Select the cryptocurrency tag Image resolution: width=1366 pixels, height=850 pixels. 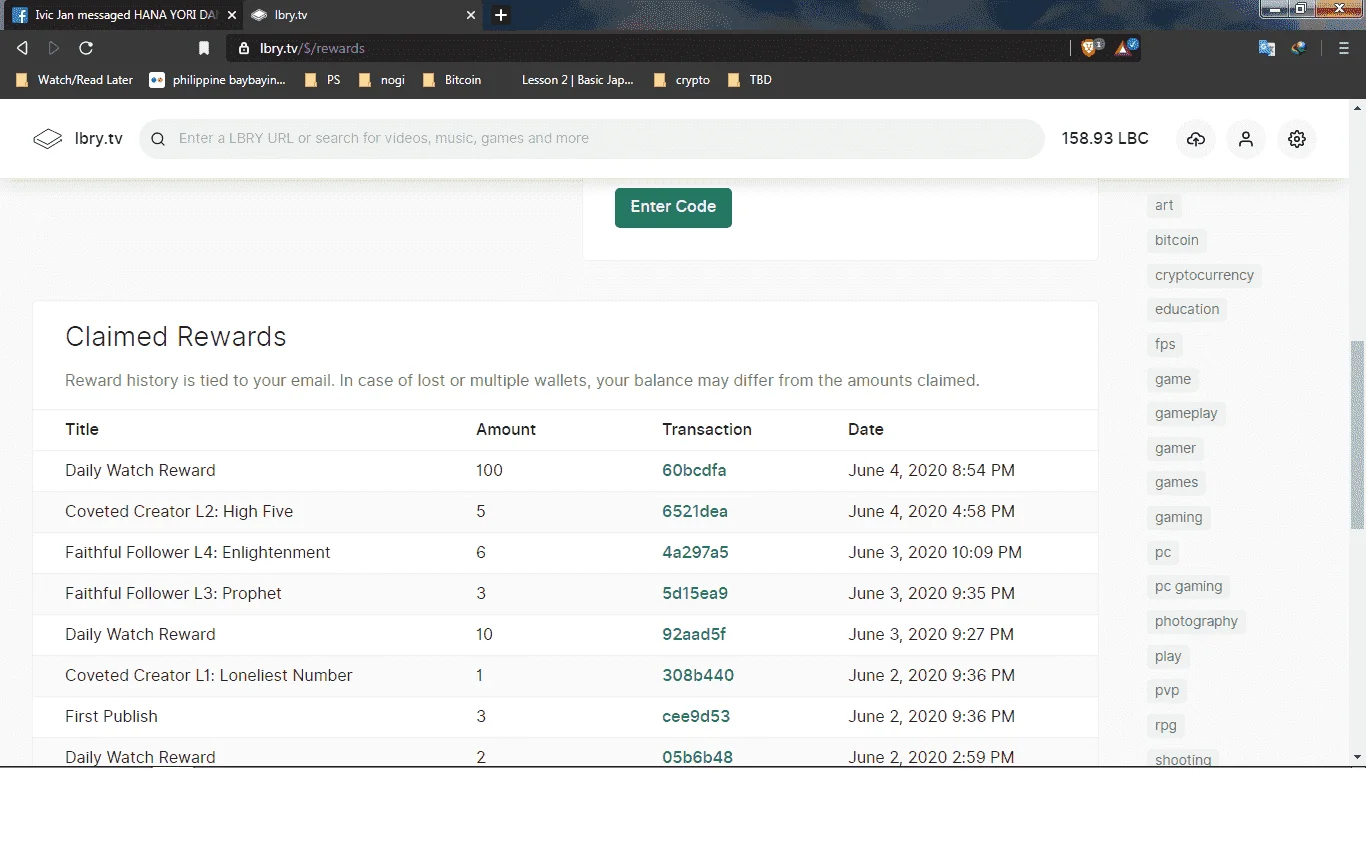pyautogui.click(x=1204, y=275)
